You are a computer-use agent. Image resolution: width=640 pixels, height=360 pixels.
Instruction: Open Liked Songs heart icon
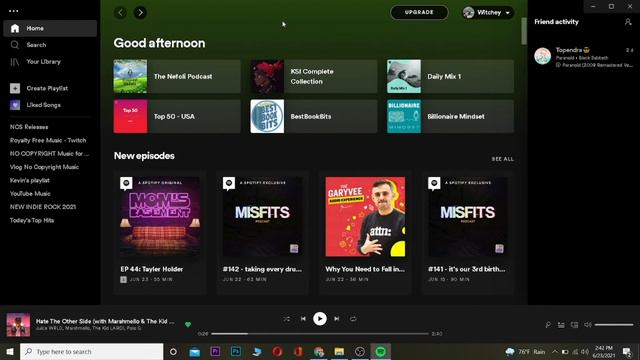click(x=15, y=105)
